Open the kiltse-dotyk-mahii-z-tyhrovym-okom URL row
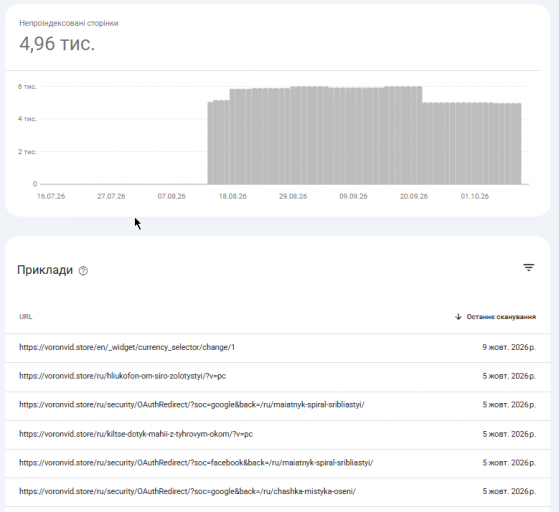The width and height of the screenshot is (559, 512). tap(277, 434)
